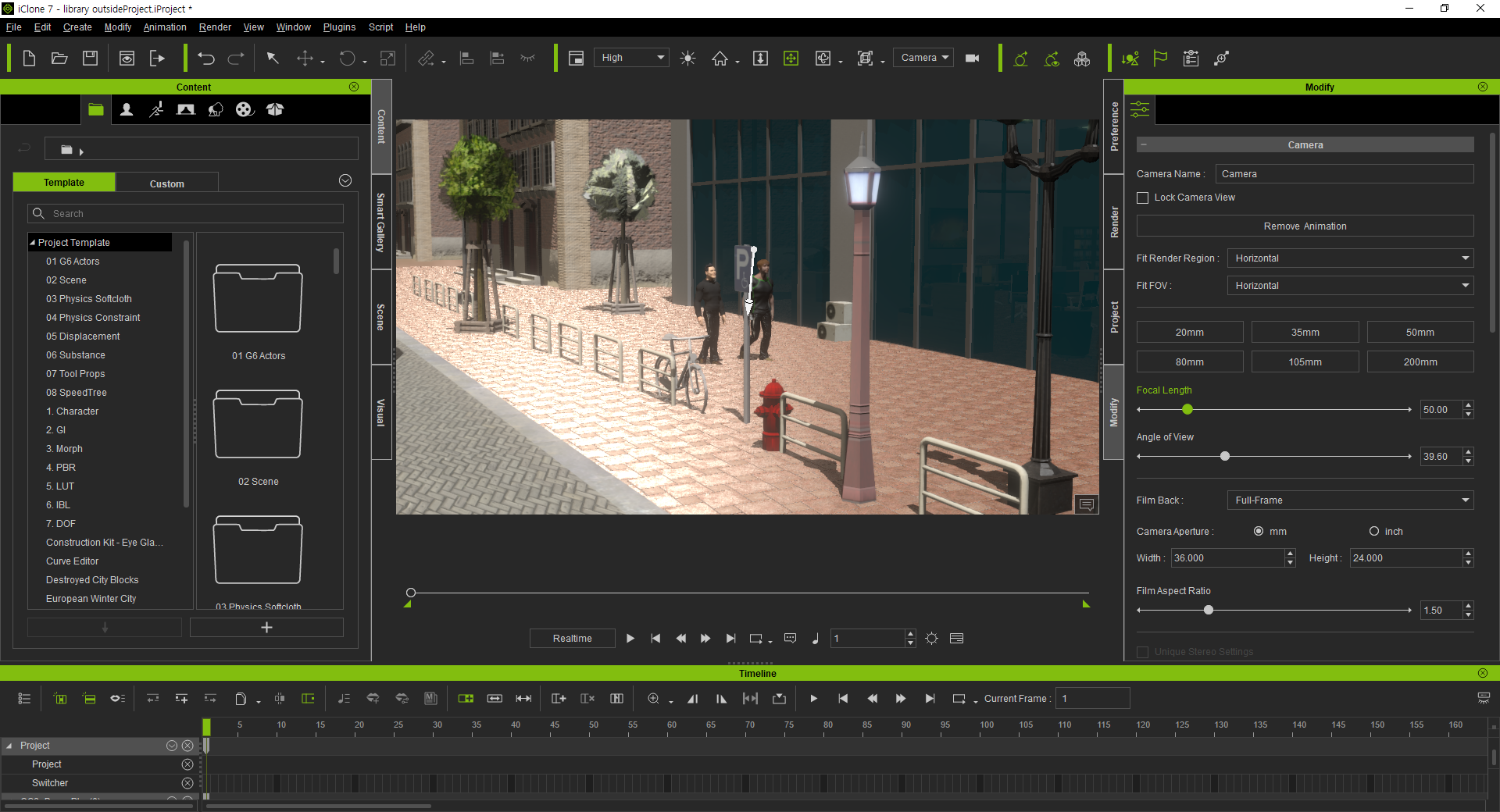The height and width of the screenshot is (812, 1500).
Task: Save project with the floppy icon
Action: point(90,59)
